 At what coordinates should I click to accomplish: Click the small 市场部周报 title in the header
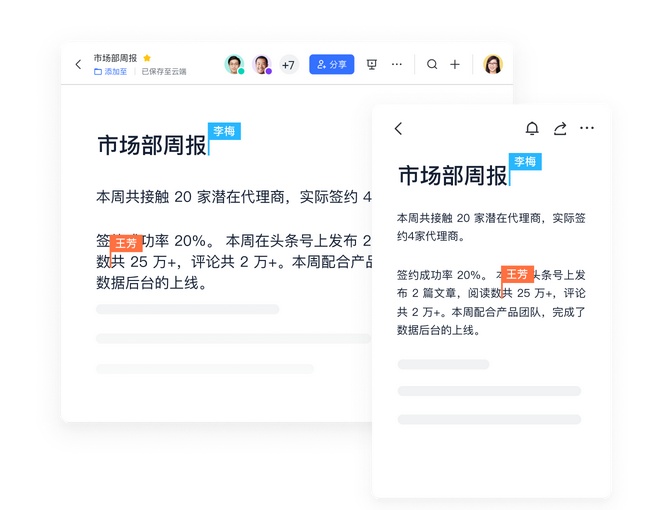click(115, 58)
